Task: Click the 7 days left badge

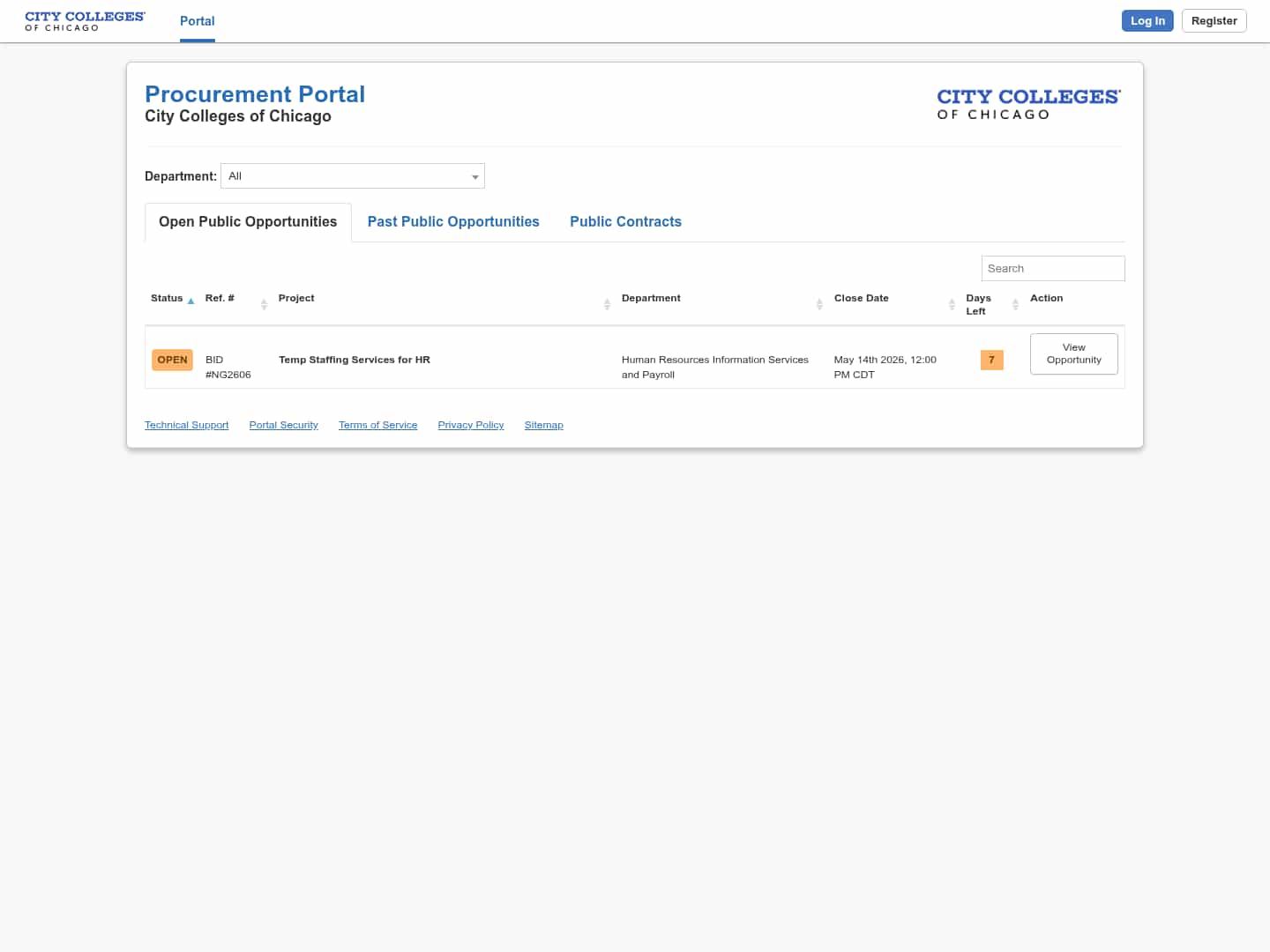Action: point(992,360)
